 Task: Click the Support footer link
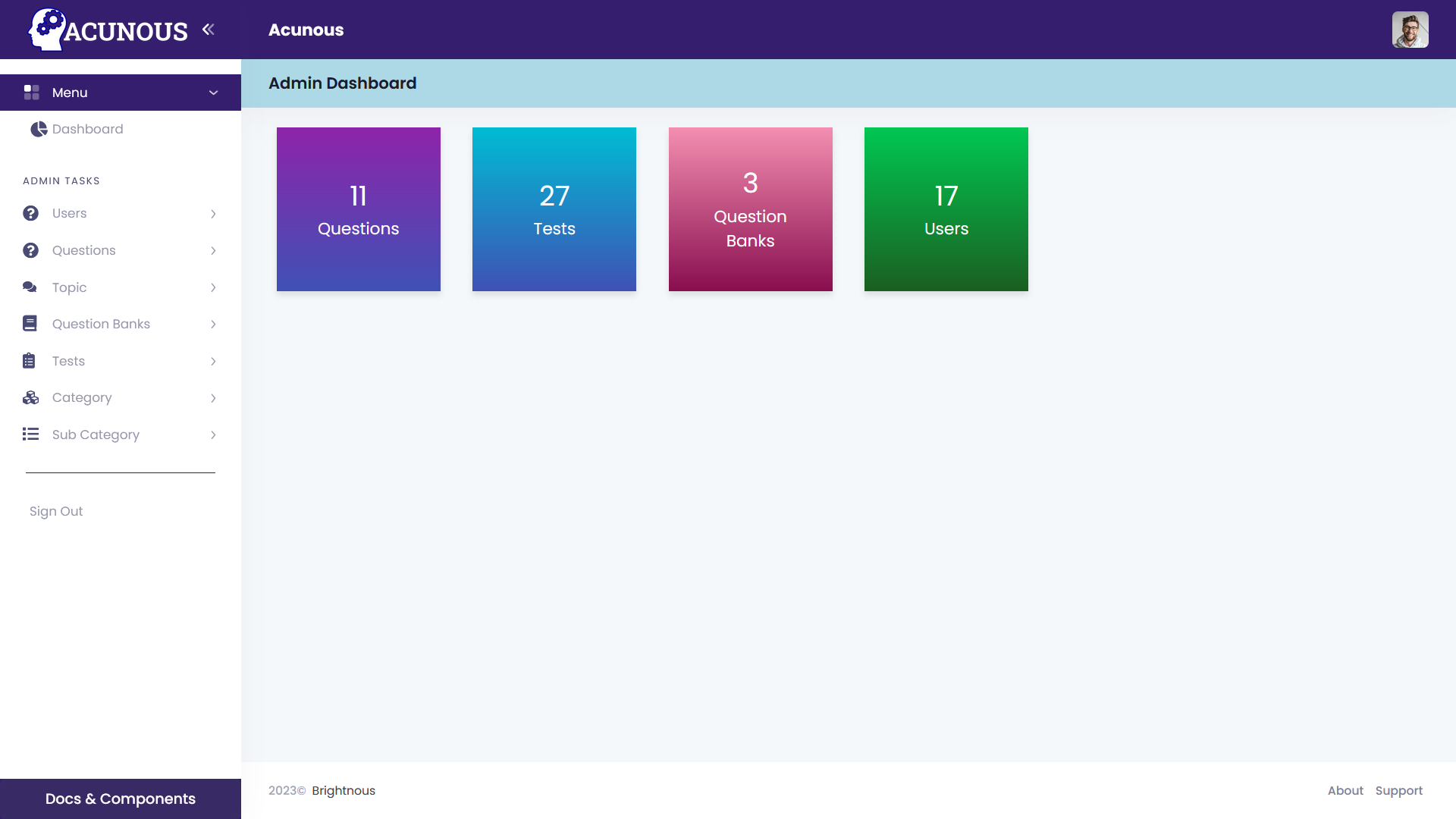coord(1398,790)
